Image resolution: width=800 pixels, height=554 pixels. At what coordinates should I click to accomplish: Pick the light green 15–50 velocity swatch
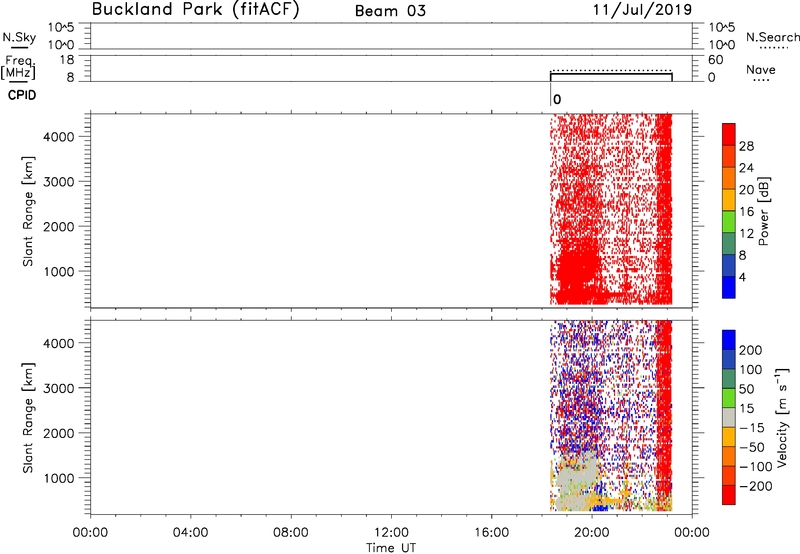729,398
